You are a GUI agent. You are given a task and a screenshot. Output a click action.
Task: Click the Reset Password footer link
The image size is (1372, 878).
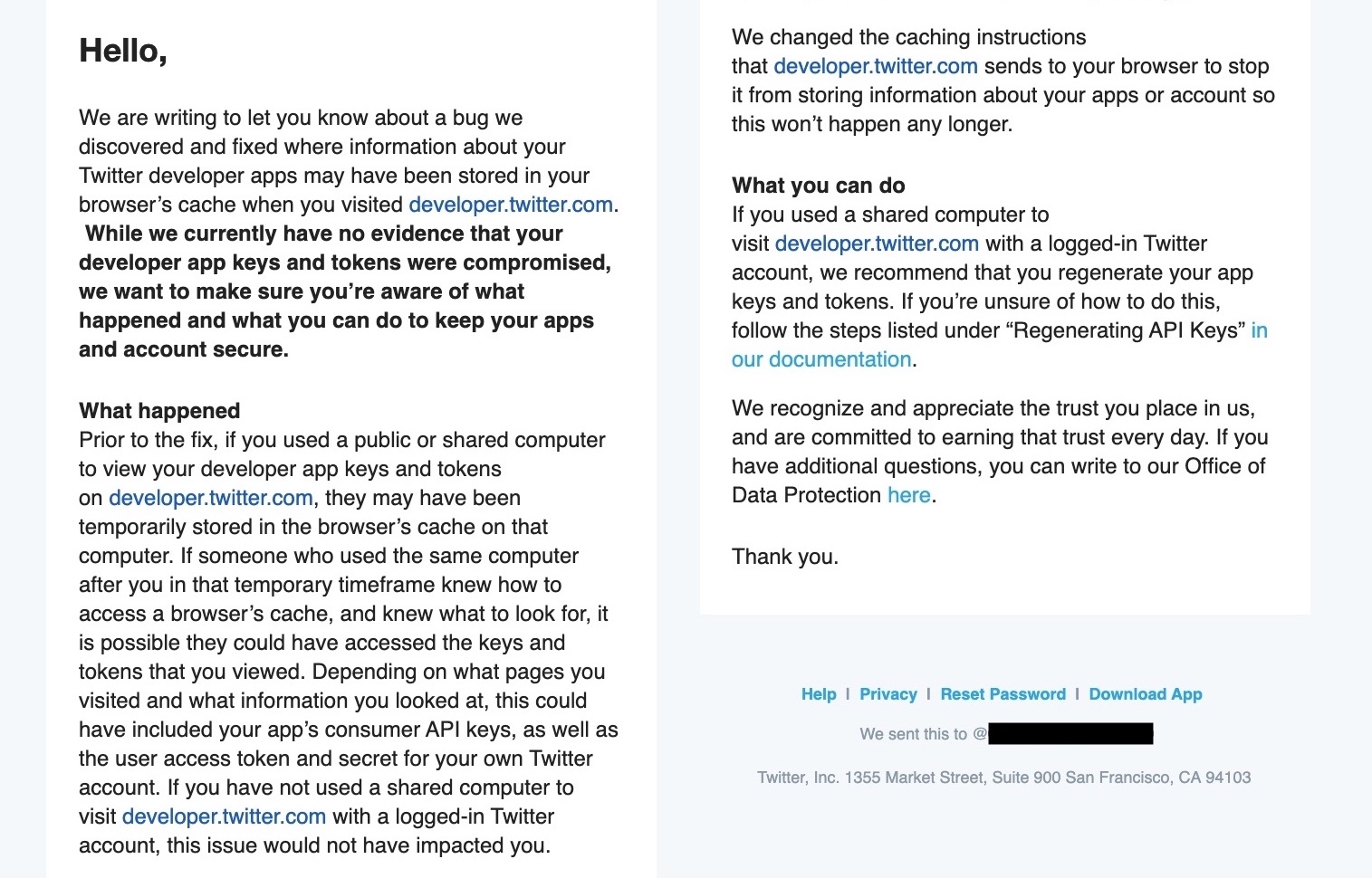(x=1003, y=694)
